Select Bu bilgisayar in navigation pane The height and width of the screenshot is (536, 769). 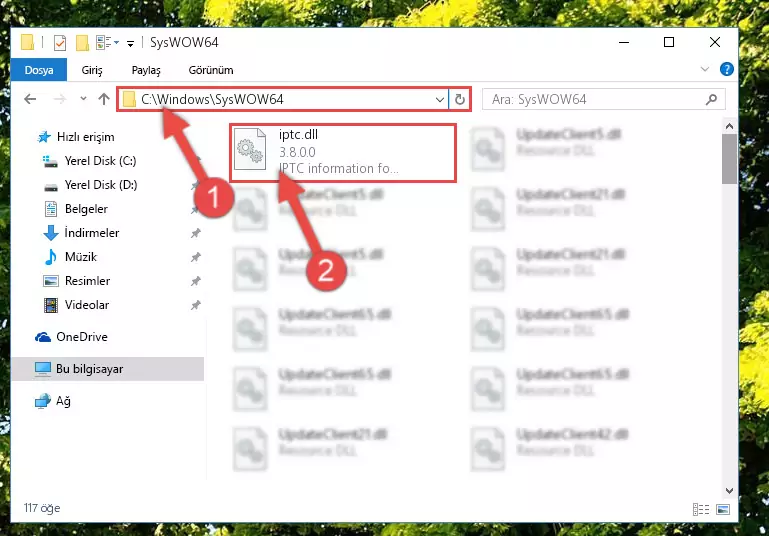(107, 369)
